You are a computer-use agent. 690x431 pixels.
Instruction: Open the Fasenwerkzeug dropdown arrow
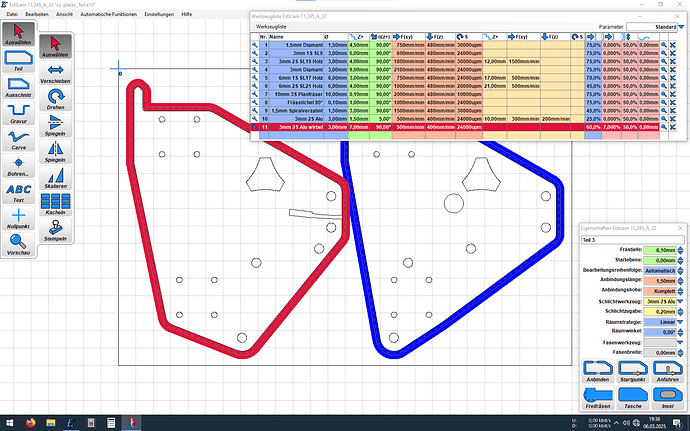[x=680, y=343]
